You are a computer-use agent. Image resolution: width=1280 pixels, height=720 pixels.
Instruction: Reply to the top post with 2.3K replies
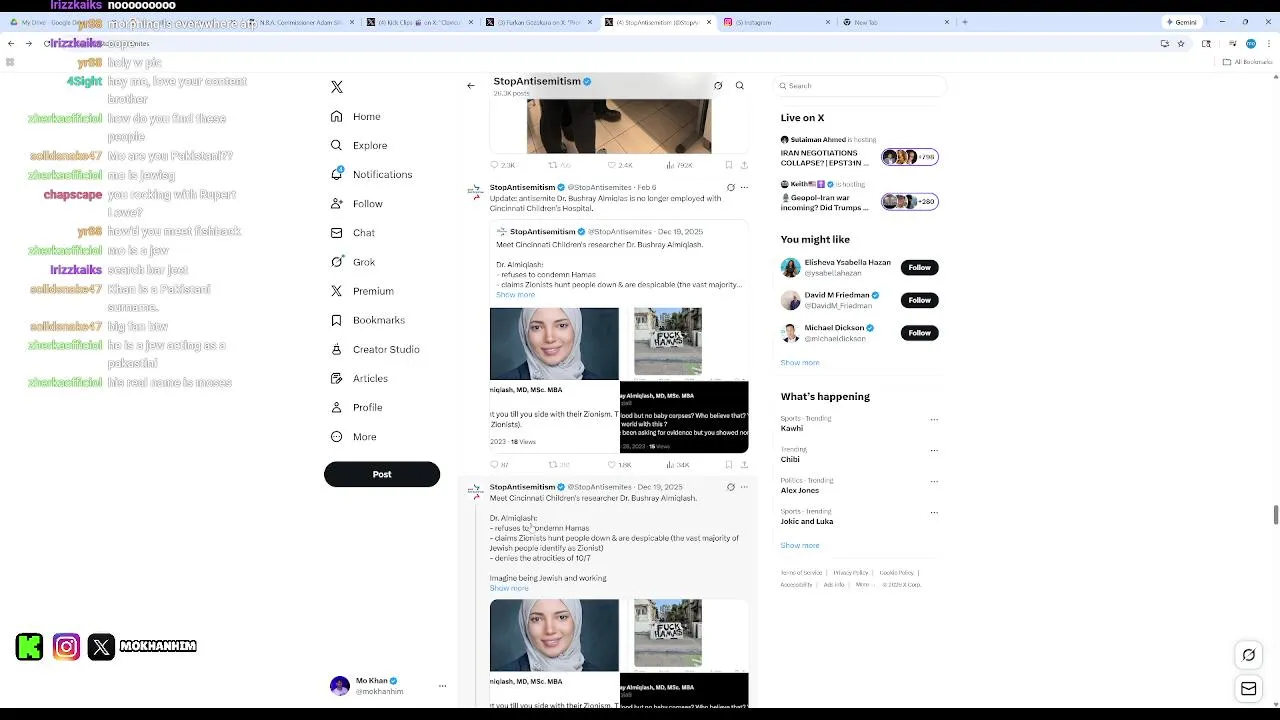[x=502, y=165]
